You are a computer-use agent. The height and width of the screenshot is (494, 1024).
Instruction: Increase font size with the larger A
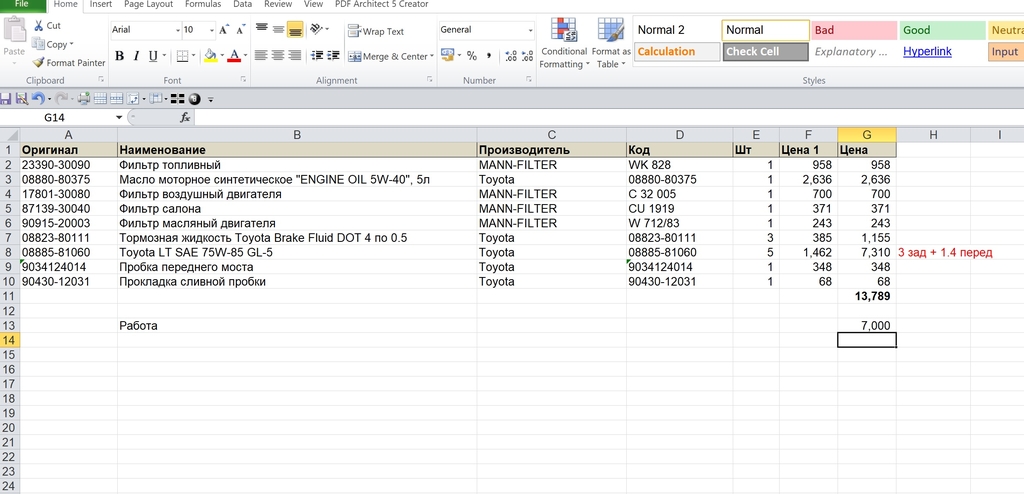(x=224, y=29)
